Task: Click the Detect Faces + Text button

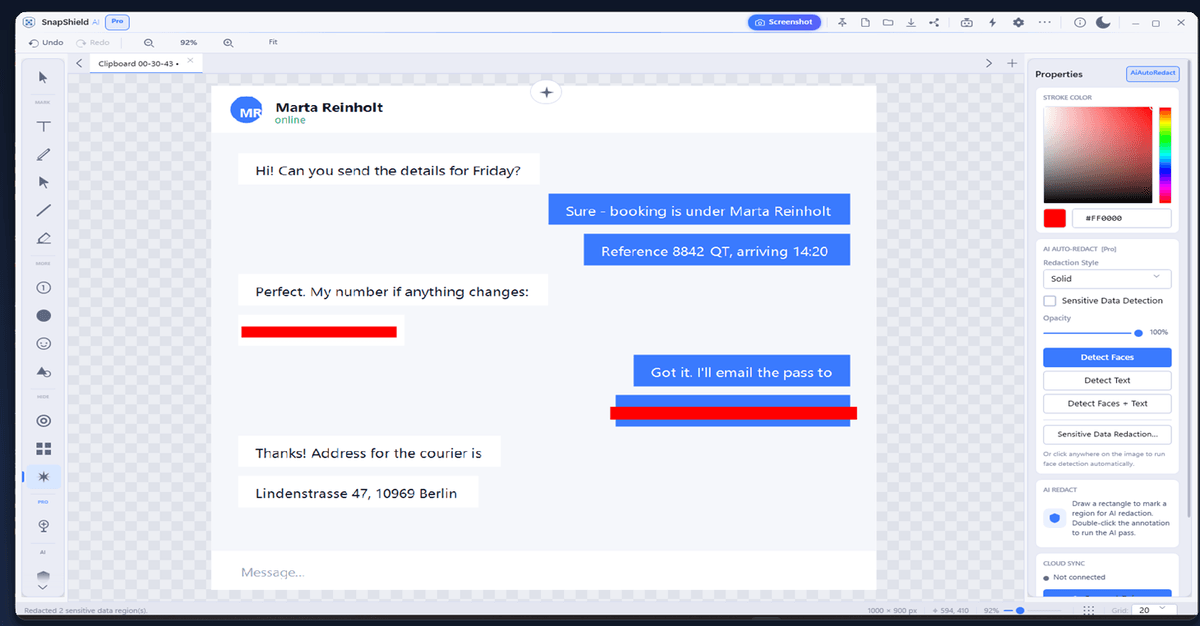Action: pos(1107,404)
